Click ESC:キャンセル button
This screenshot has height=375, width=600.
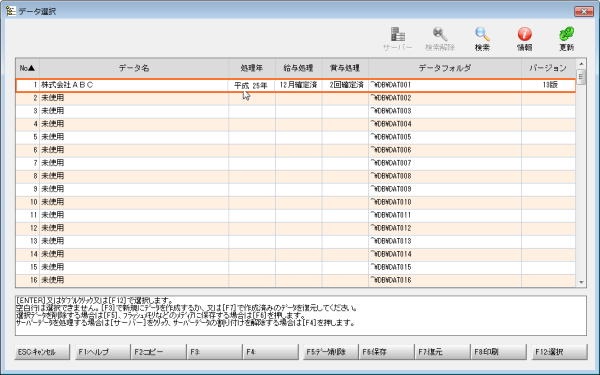(42, 352)
